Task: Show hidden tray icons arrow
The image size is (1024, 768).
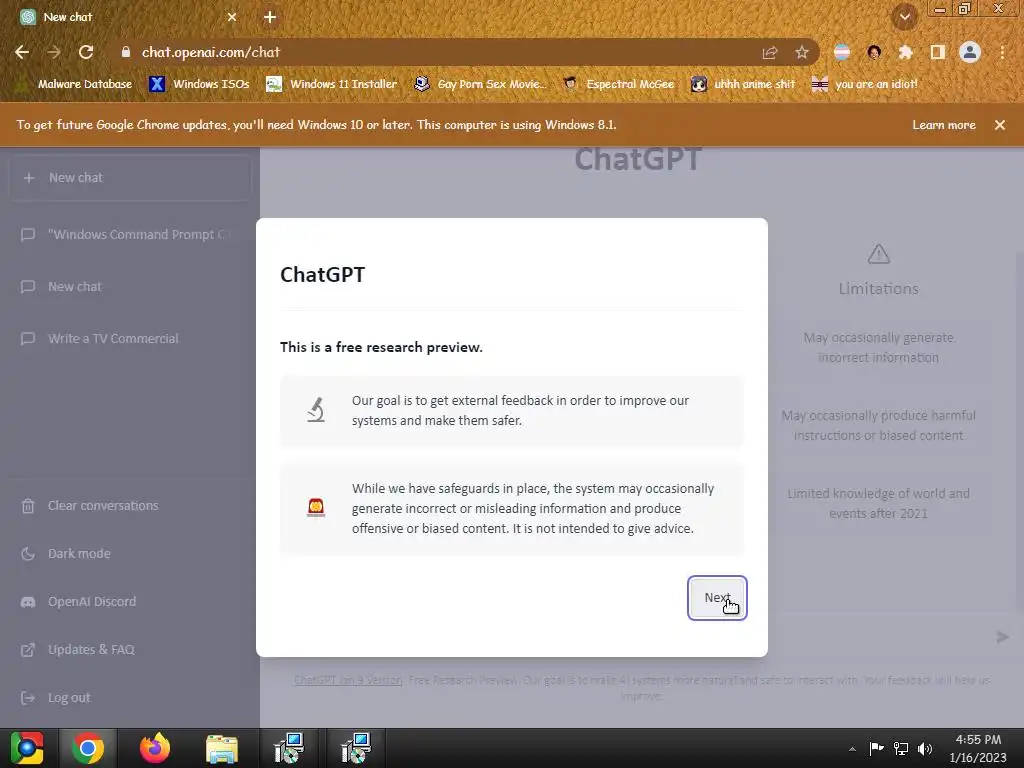Action: point(852,749)
